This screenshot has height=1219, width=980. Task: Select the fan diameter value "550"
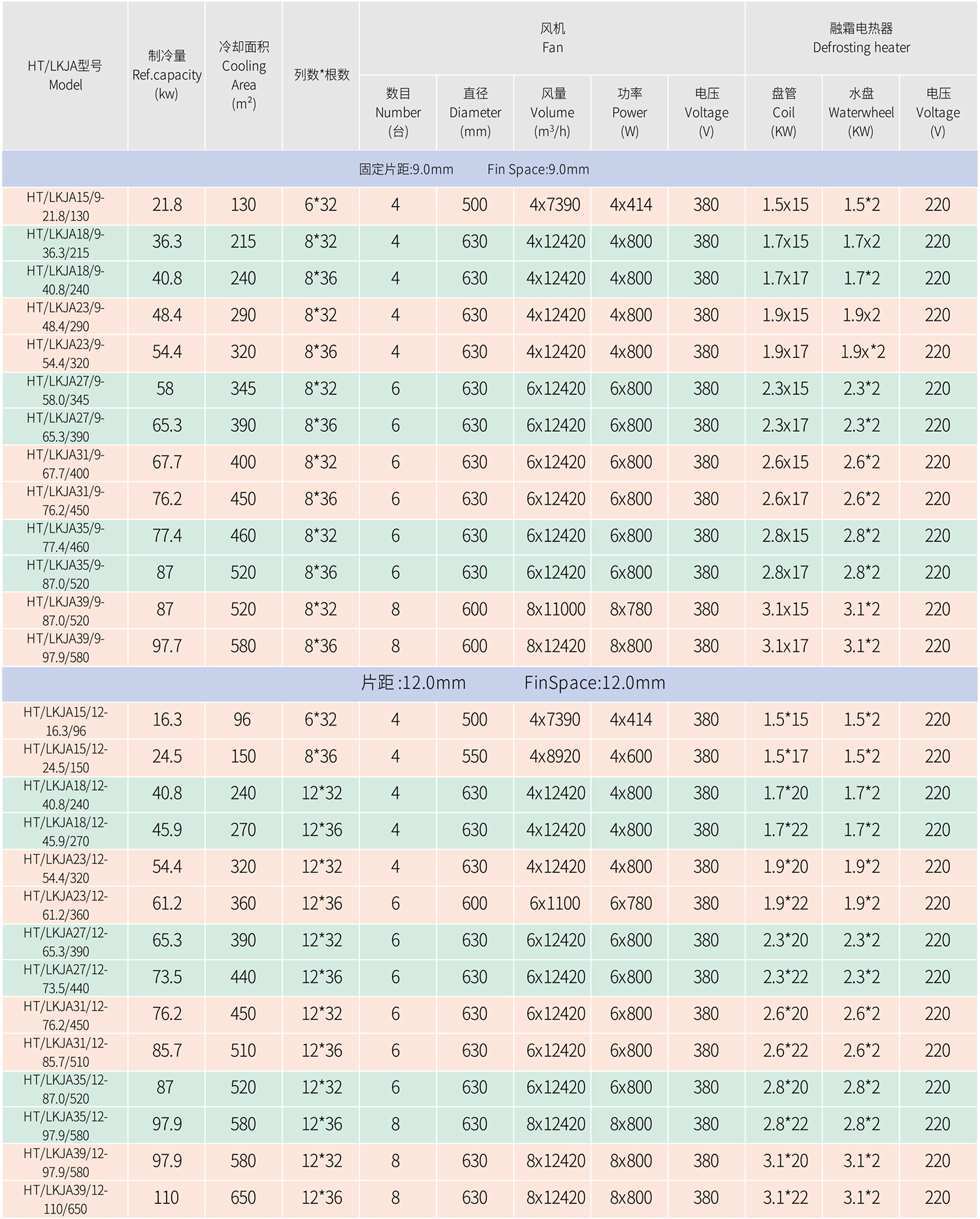pos(474,756)
